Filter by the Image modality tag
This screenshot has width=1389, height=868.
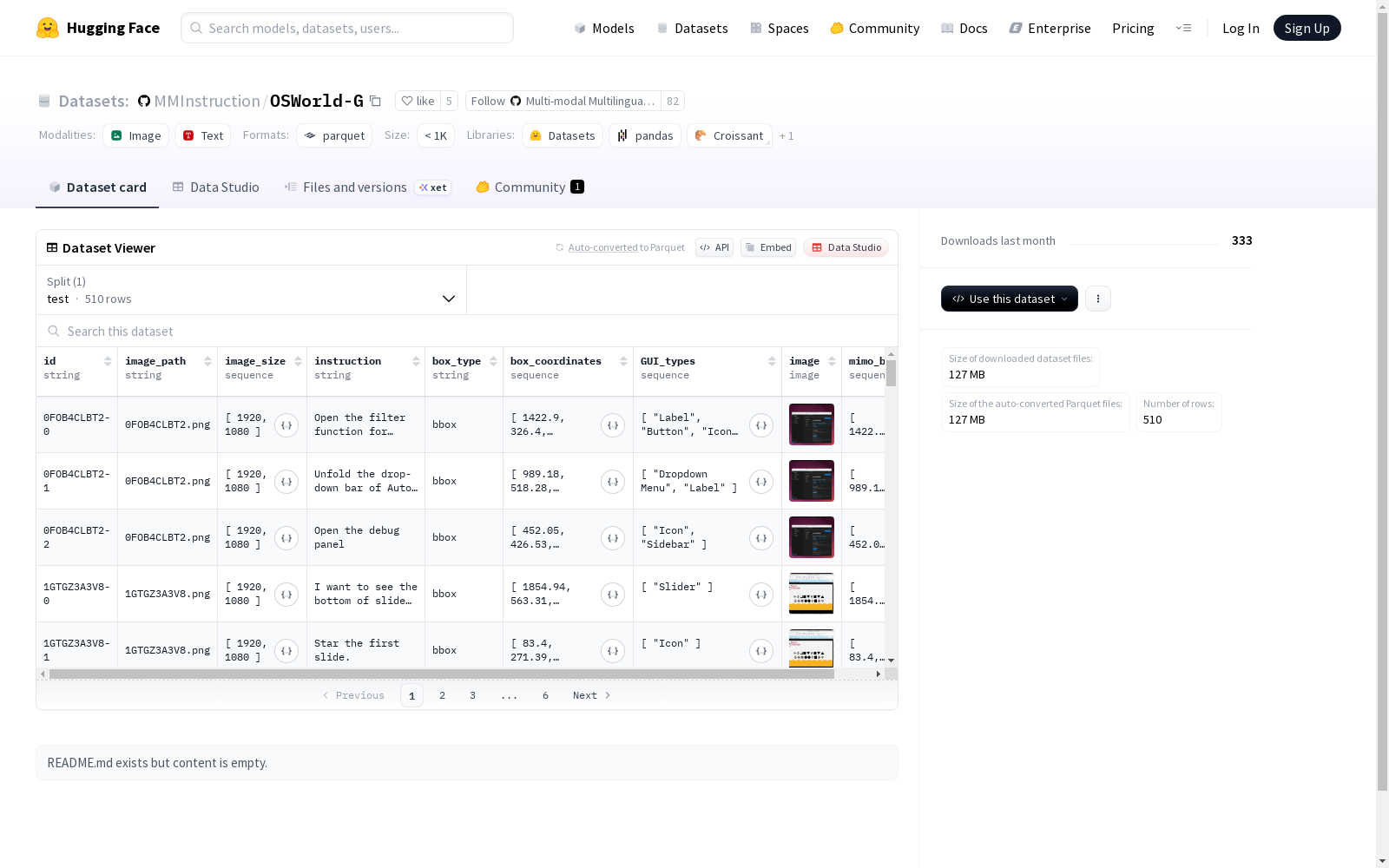(x=136, y=135)
